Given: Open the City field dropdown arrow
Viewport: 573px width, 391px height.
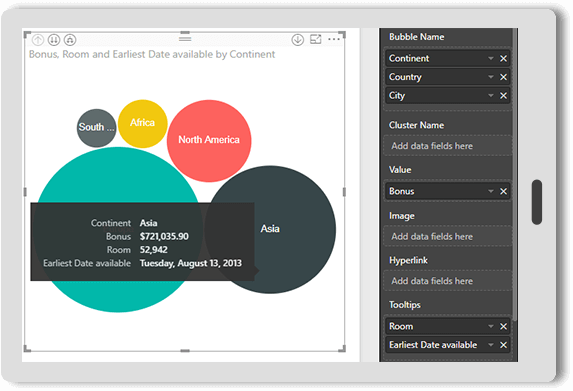Looking at the screenshot, I should tap(491, 96).
